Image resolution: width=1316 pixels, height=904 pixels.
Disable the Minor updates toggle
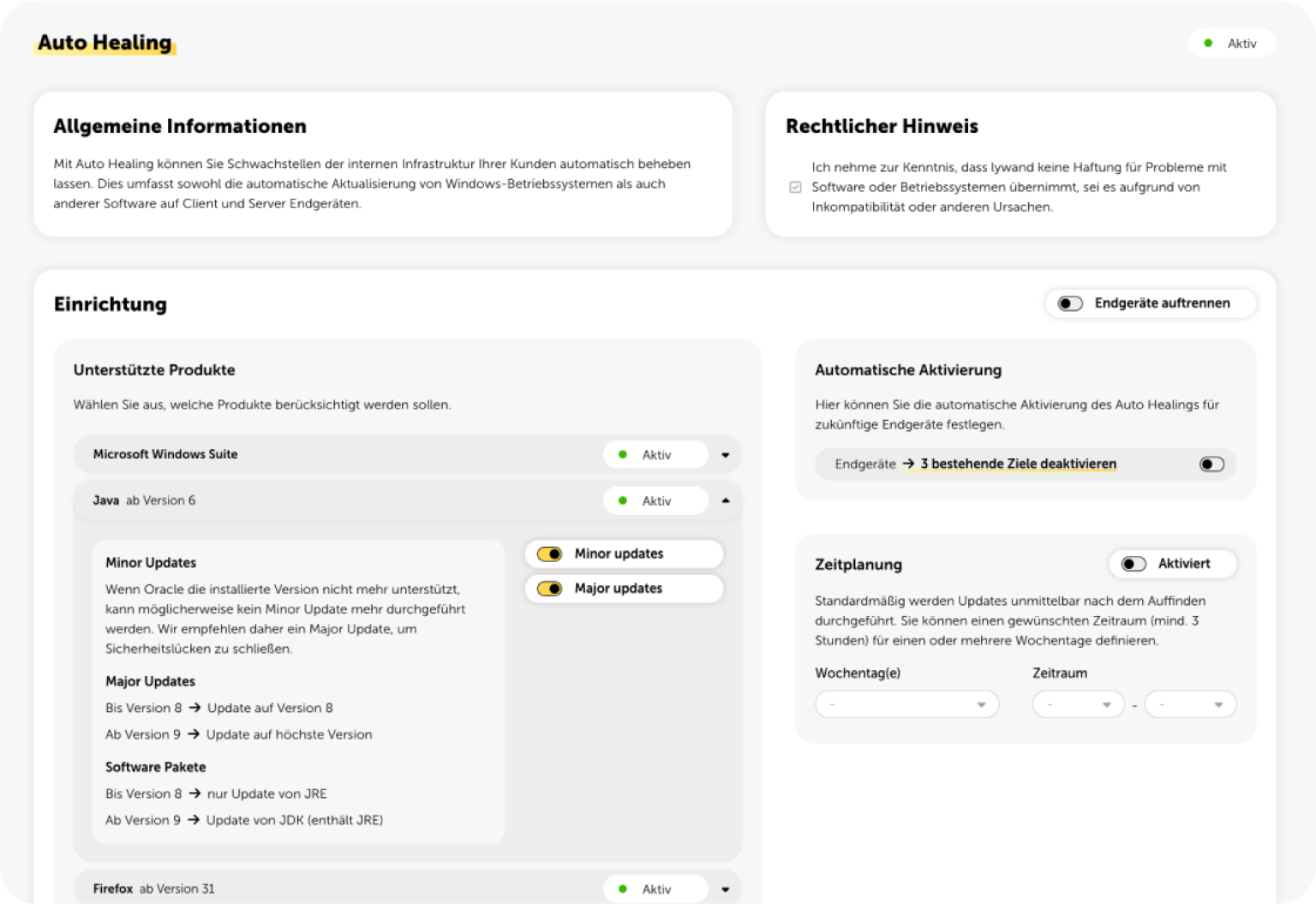click(549, 554)
